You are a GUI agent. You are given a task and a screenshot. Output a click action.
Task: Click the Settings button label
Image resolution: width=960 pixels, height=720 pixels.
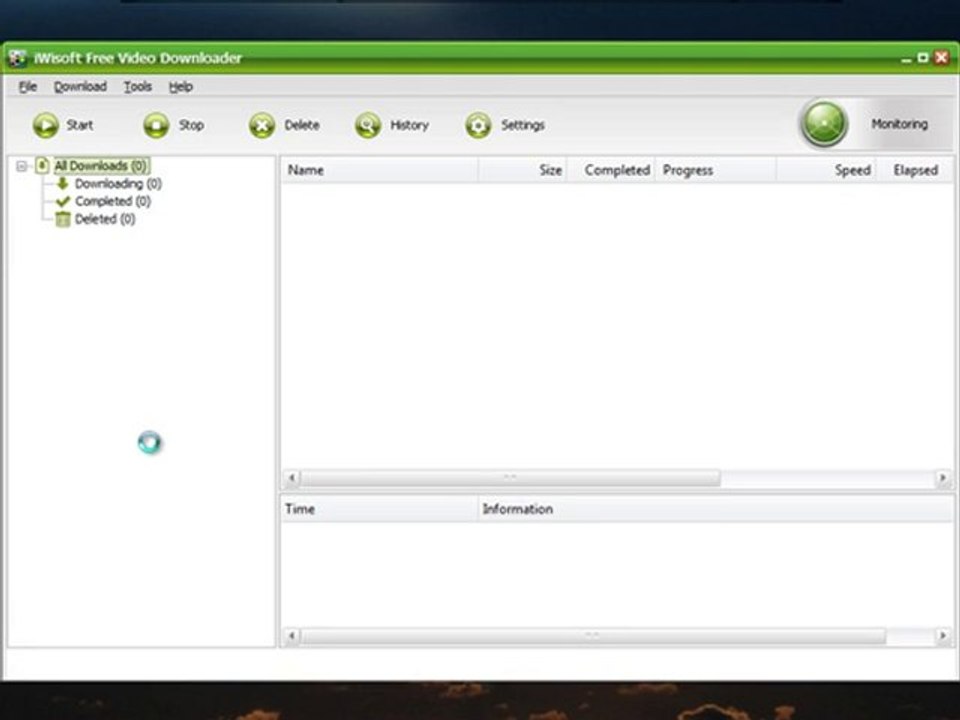[x=523, y=126]
